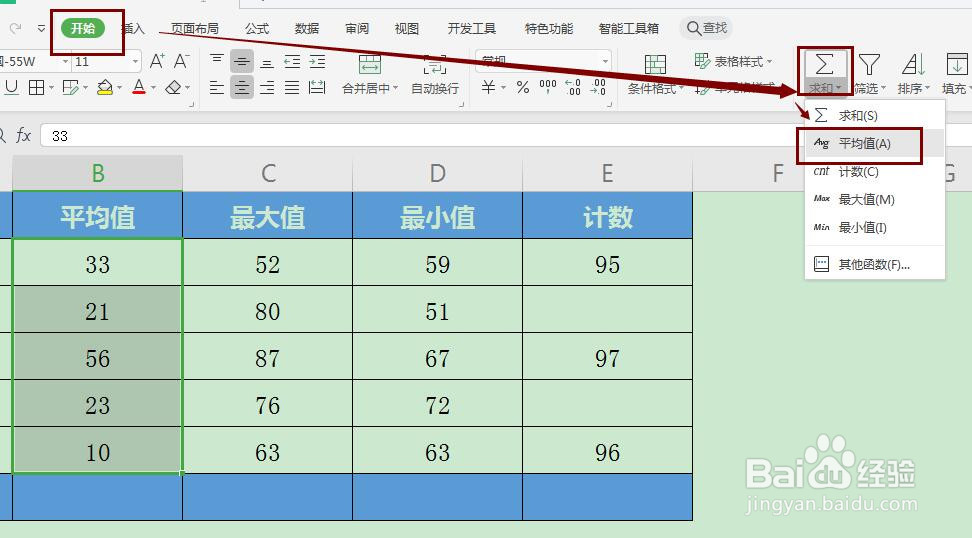Apply the ¥ currency format
The image size is (972, 538).
tap(488, 87)
